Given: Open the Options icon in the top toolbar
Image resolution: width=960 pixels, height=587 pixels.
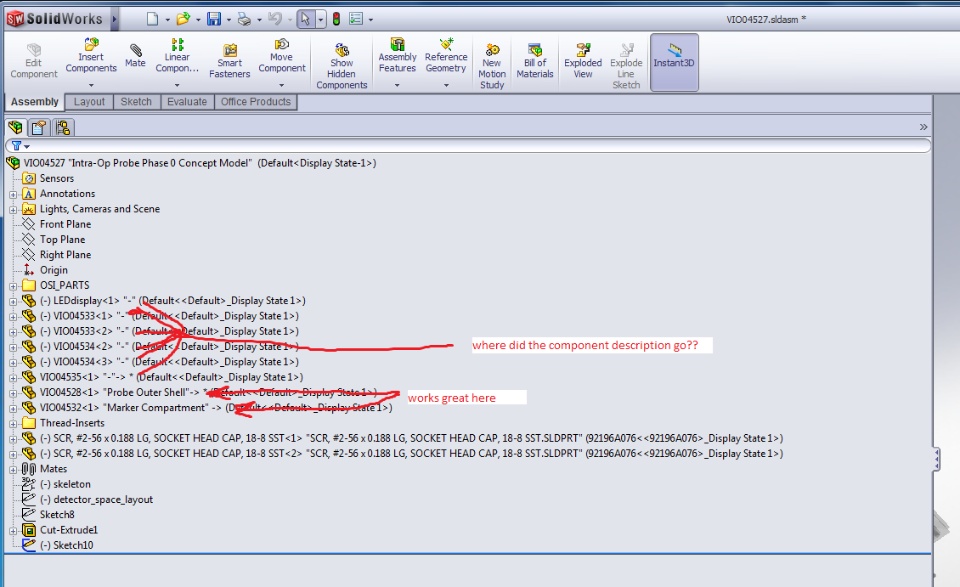Looking at the screenshot, I should 356,19.
